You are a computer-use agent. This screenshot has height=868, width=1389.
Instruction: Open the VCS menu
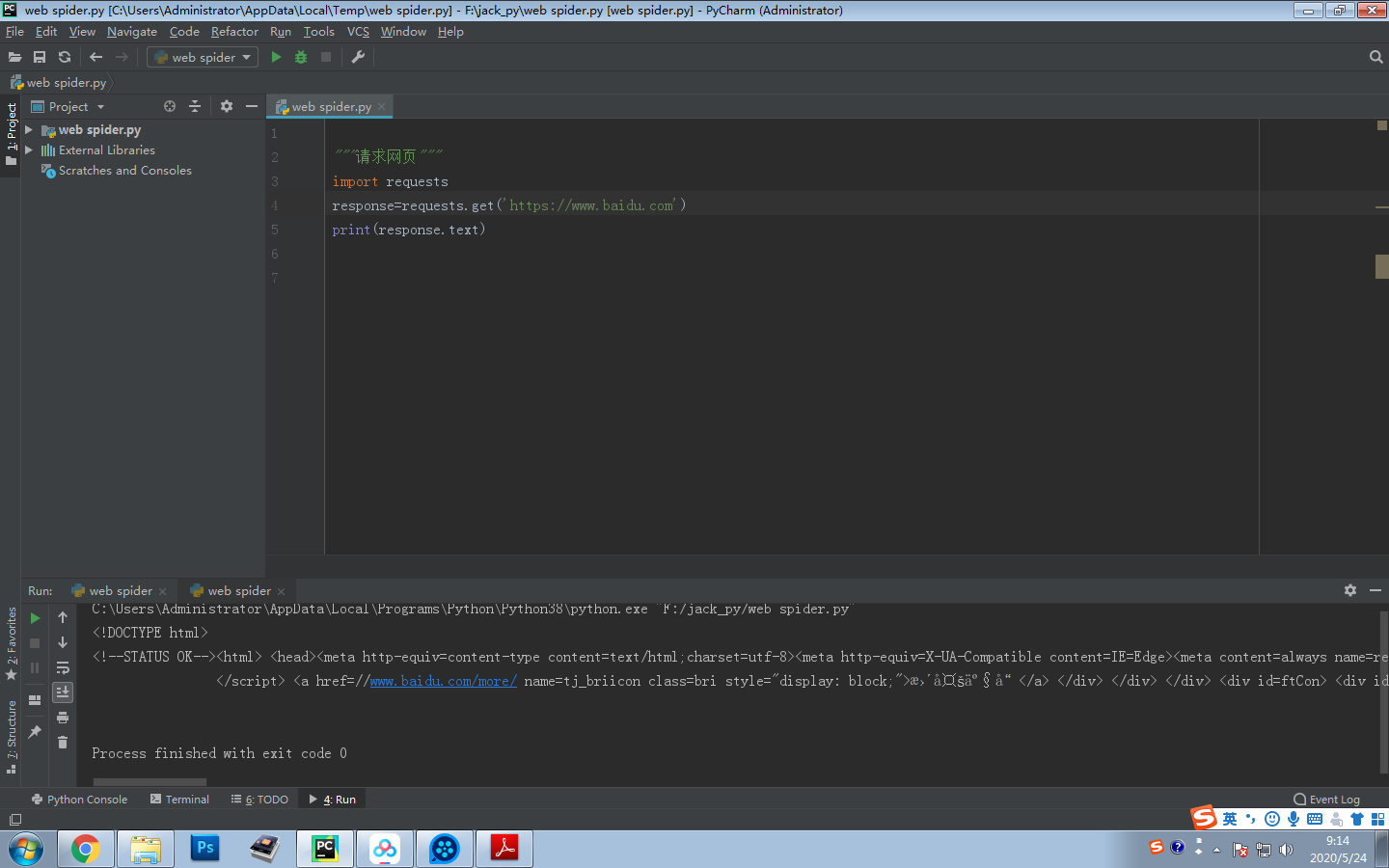click(x=358, y=32)
